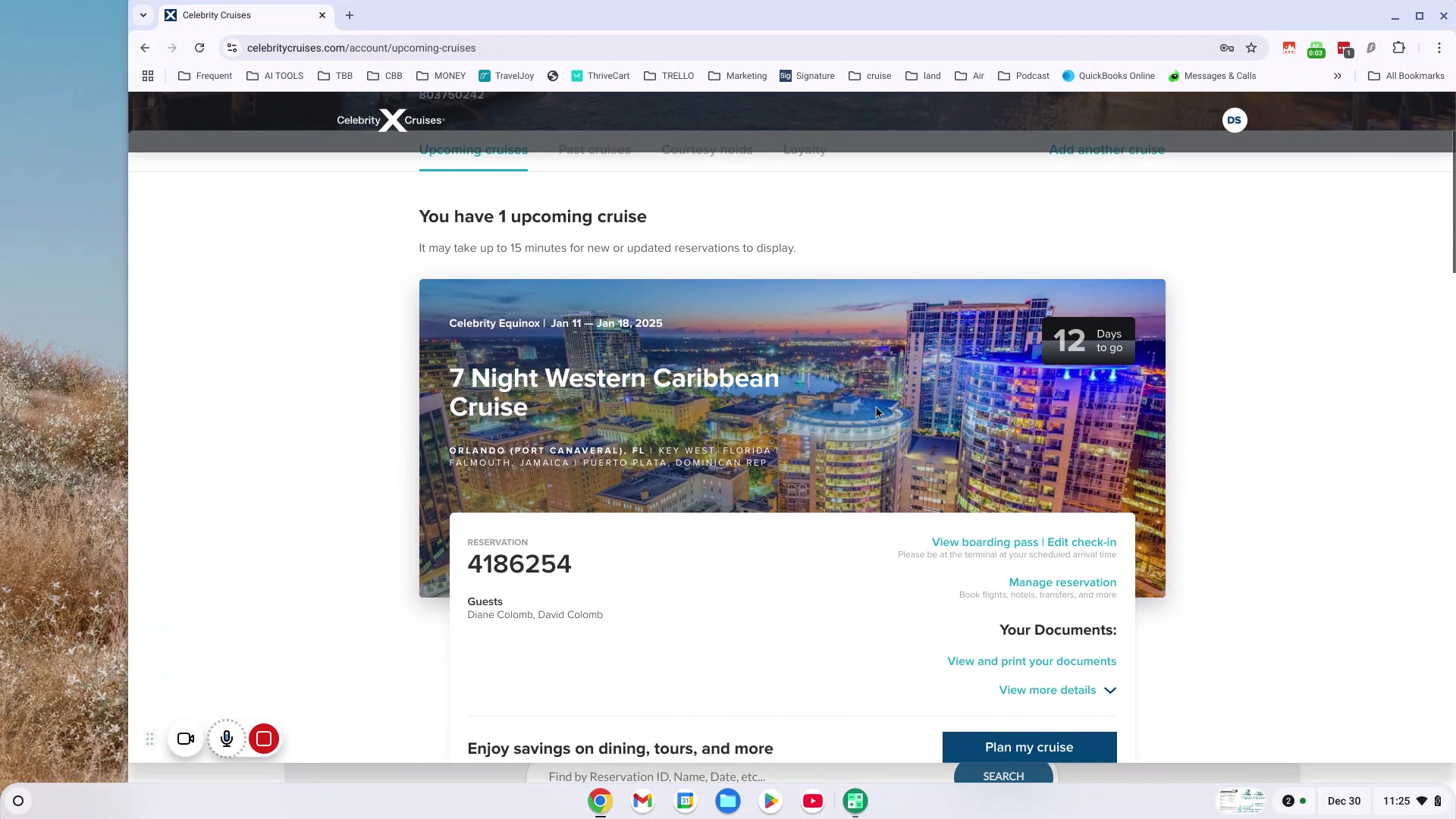Open the All Bookmarks folder
The width and height of the screenshot is (1456, 819).
tap(1406, 76)
